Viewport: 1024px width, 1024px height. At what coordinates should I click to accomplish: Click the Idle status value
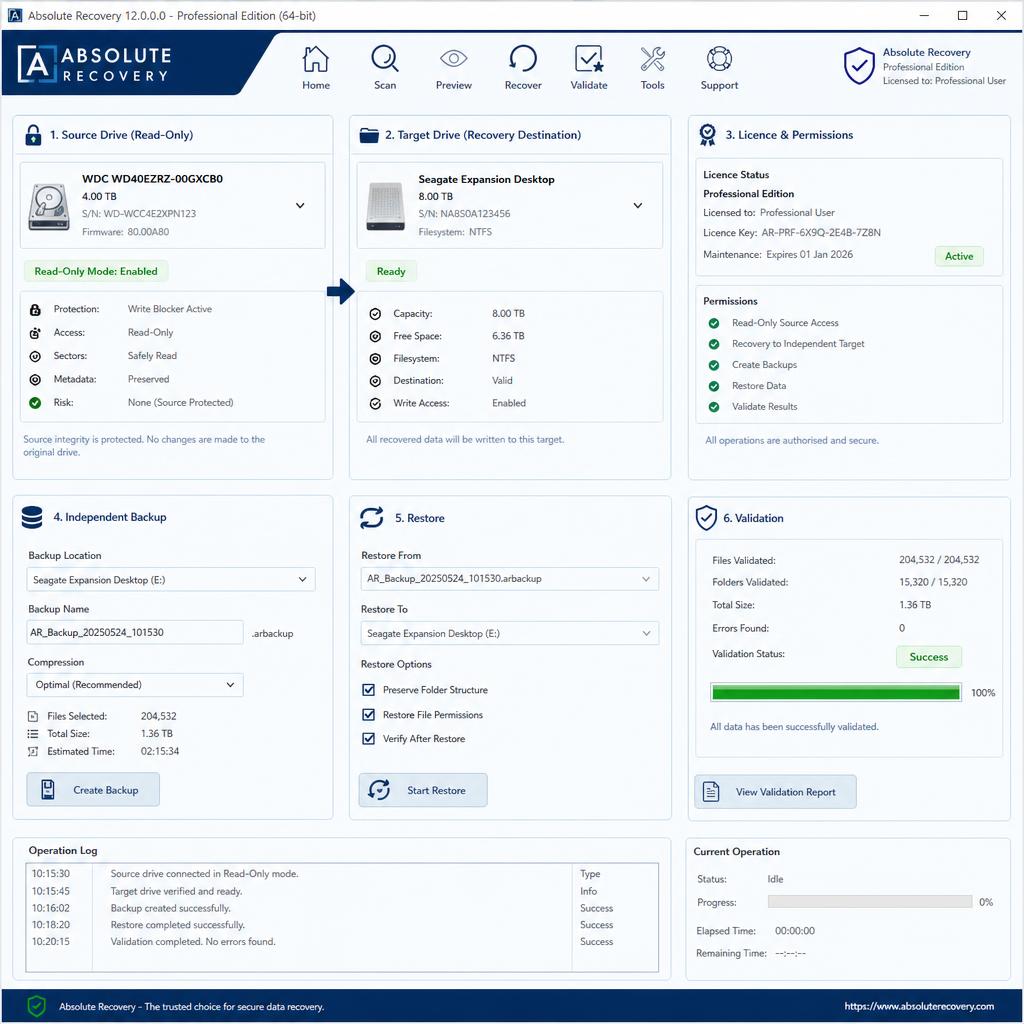(775, 879)
